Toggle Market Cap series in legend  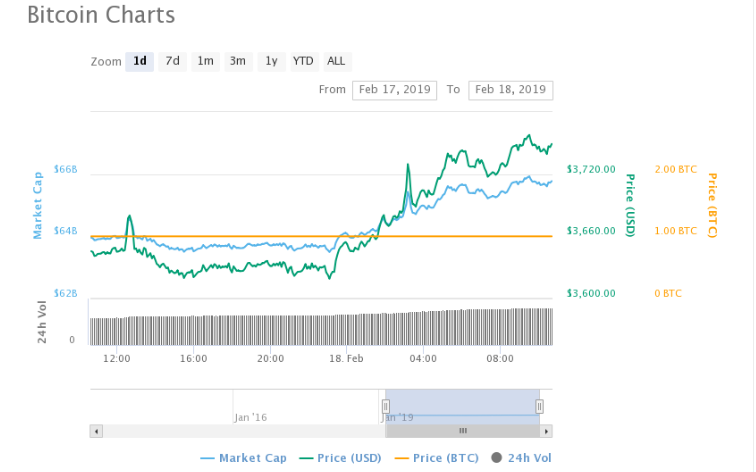(x=243, y=458)
